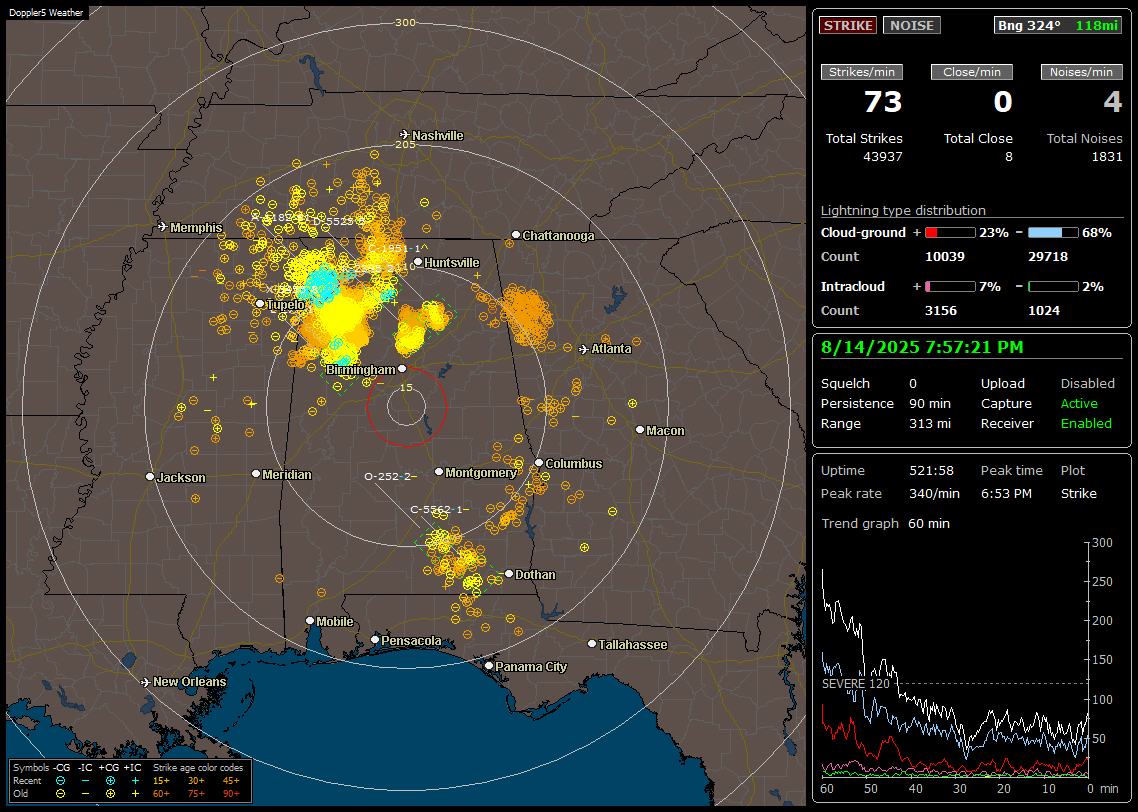
Task: Click the Birmingham city dot marker
Action: tap(402, 369)
